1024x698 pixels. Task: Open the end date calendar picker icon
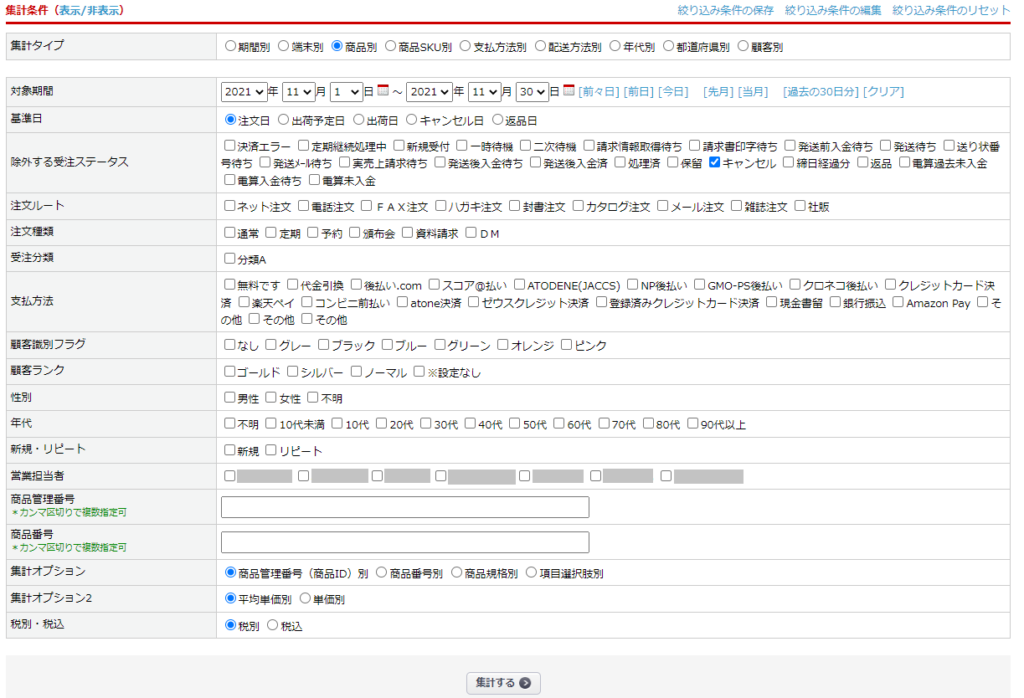click(x=569, y=91)
